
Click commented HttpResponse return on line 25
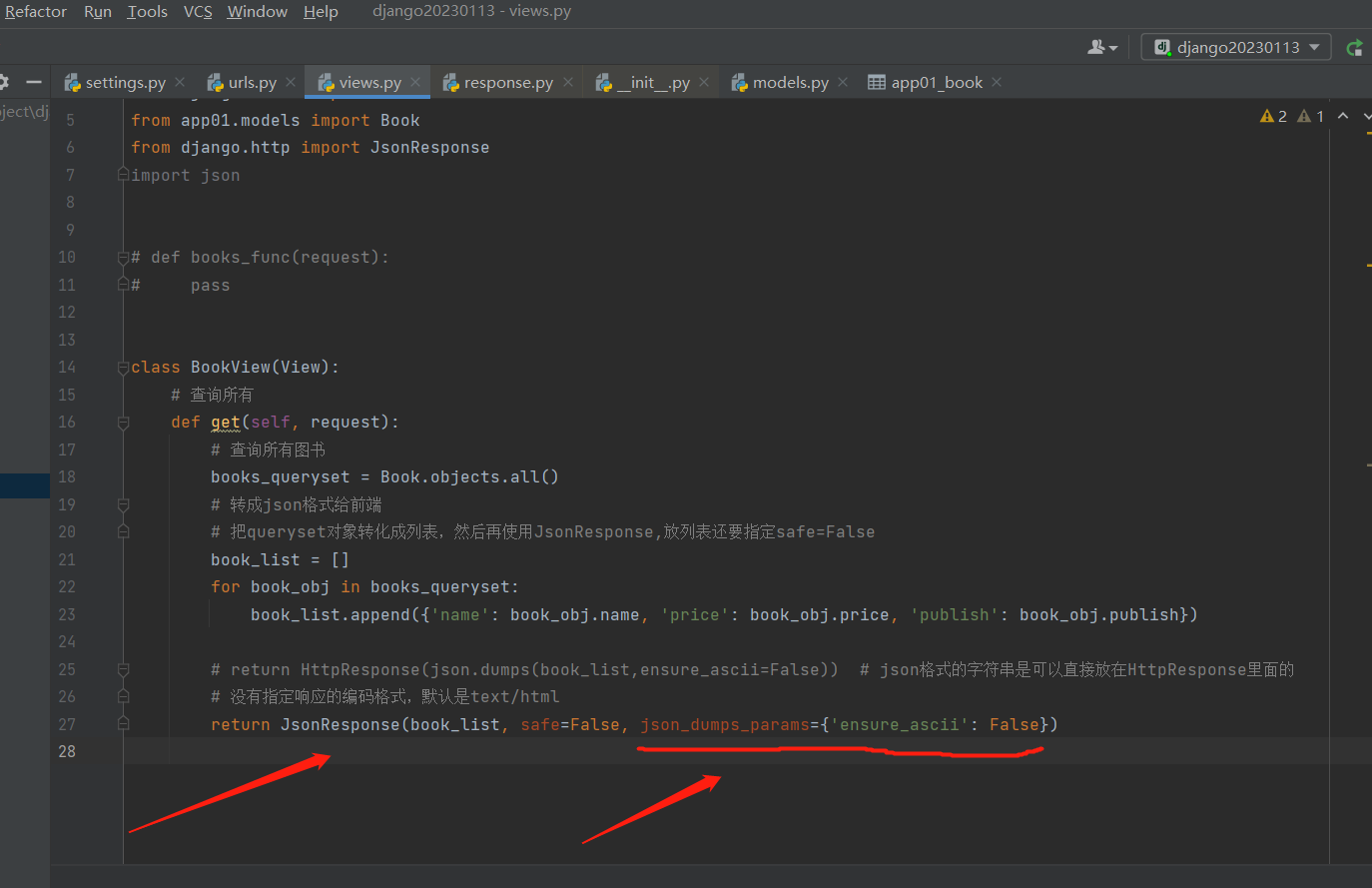525,670
